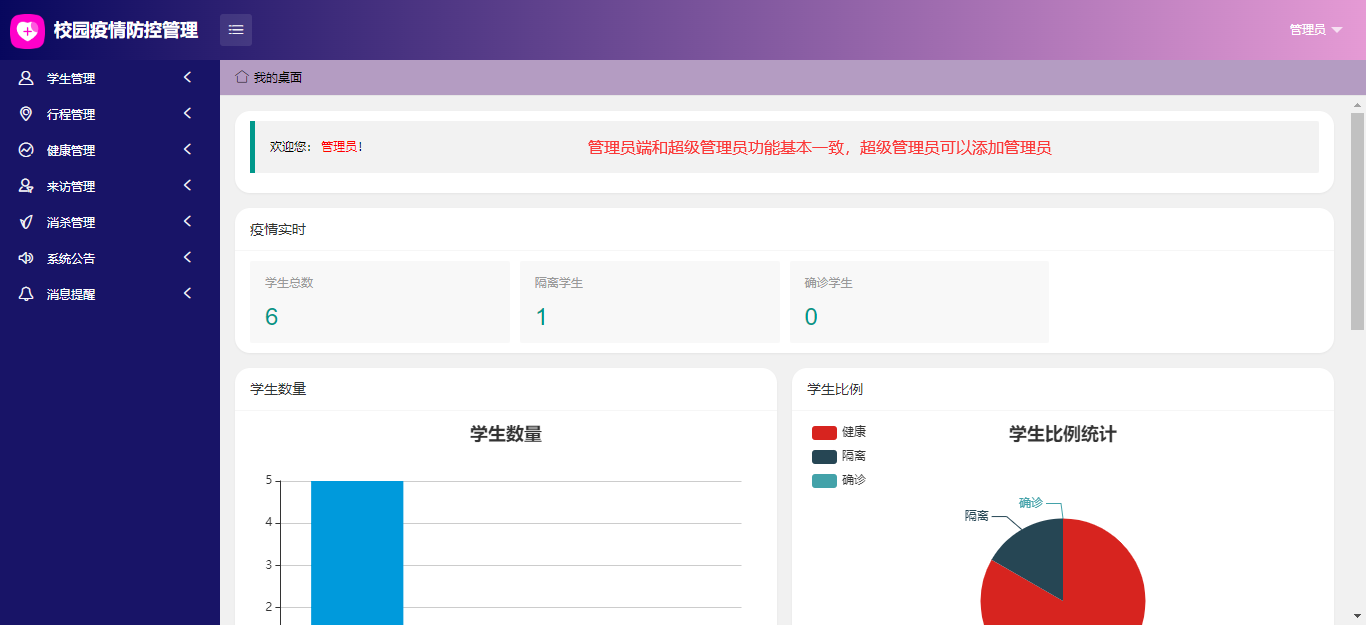The height and width of the screenshot is (625, 1366).
Task: Open the 系统公告 menu
Action: click(x=110, y=258)
